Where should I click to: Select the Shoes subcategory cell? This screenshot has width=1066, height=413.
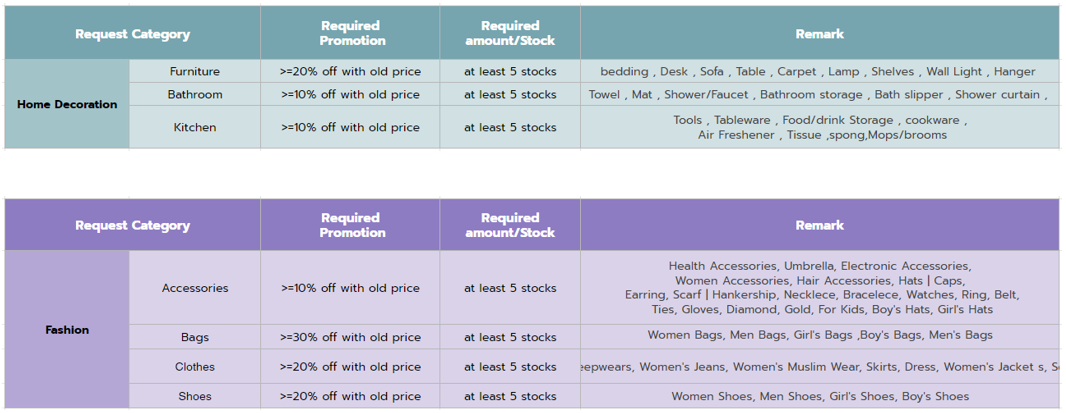(194, 396)
